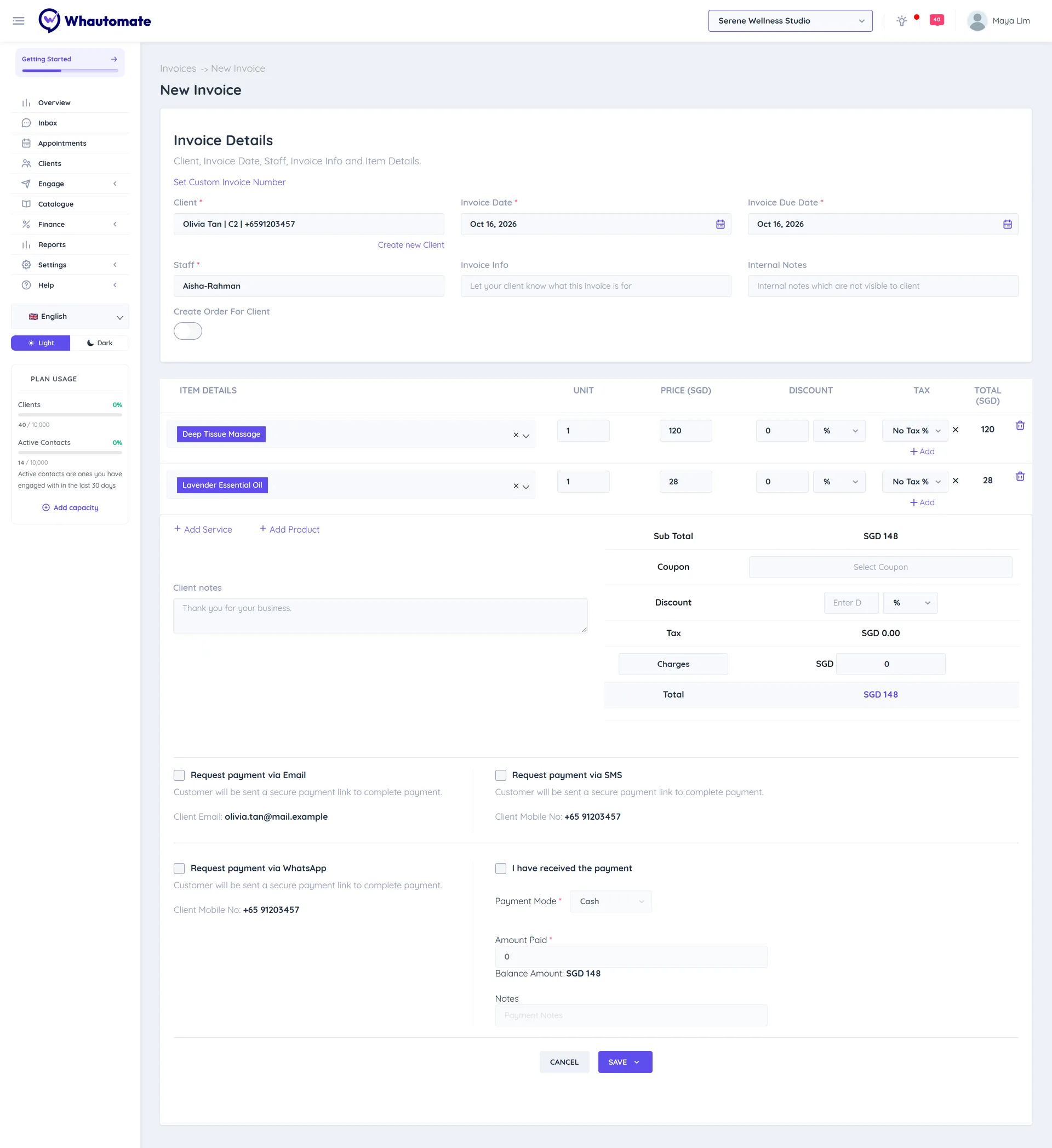
Task: Delete the Lavender Essential Oil row
Action: pos(1020,476)
